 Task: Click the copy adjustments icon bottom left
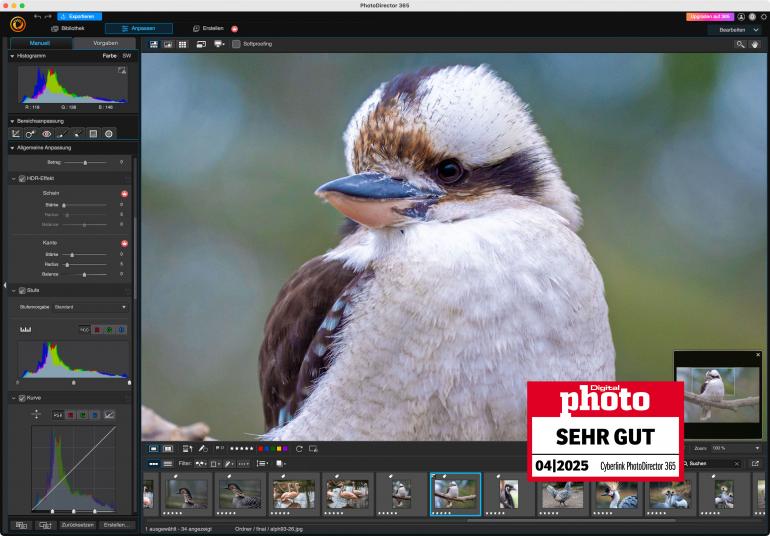21,525
